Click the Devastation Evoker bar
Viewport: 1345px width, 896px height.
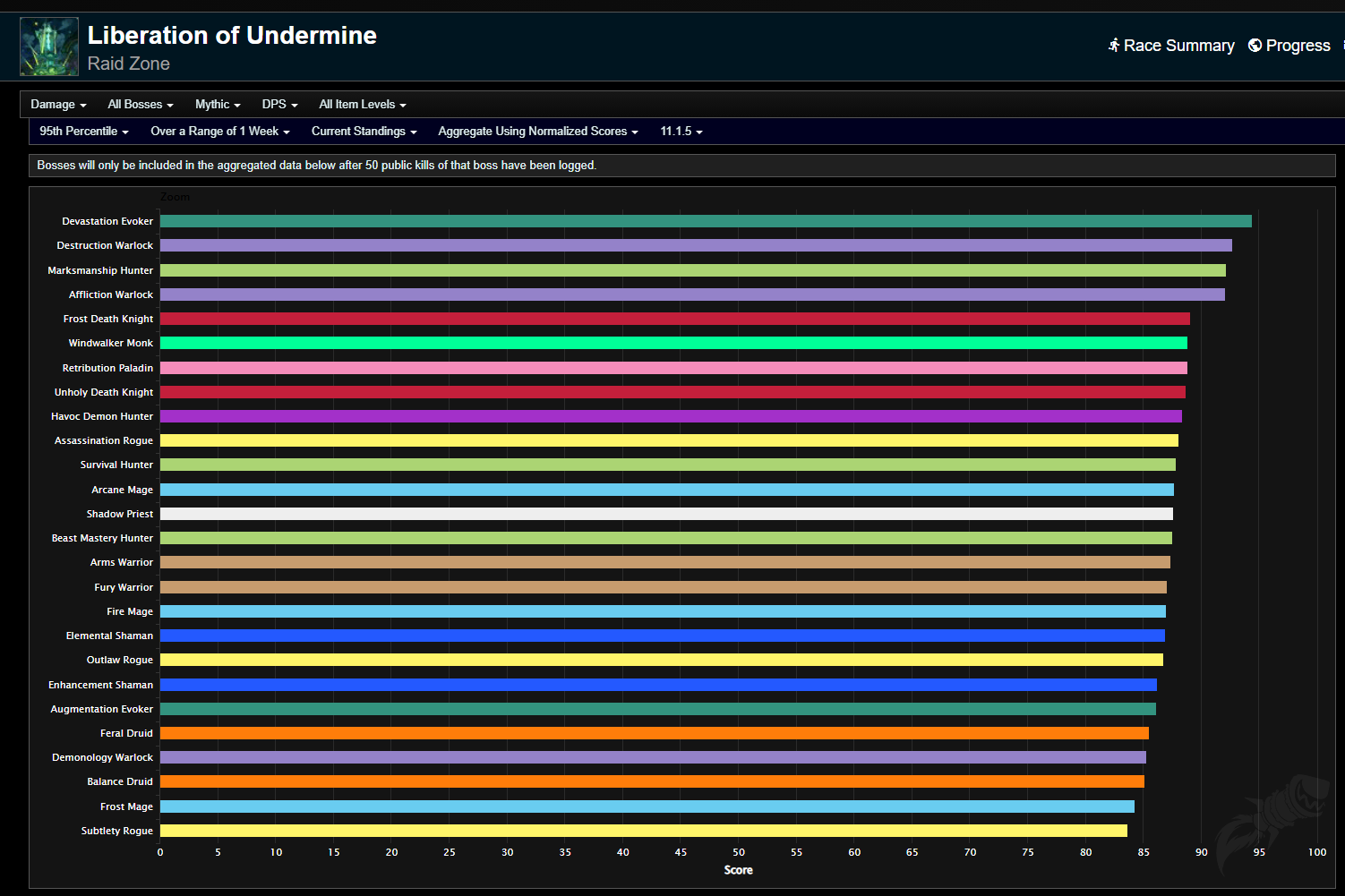click(x=706, y=221)
